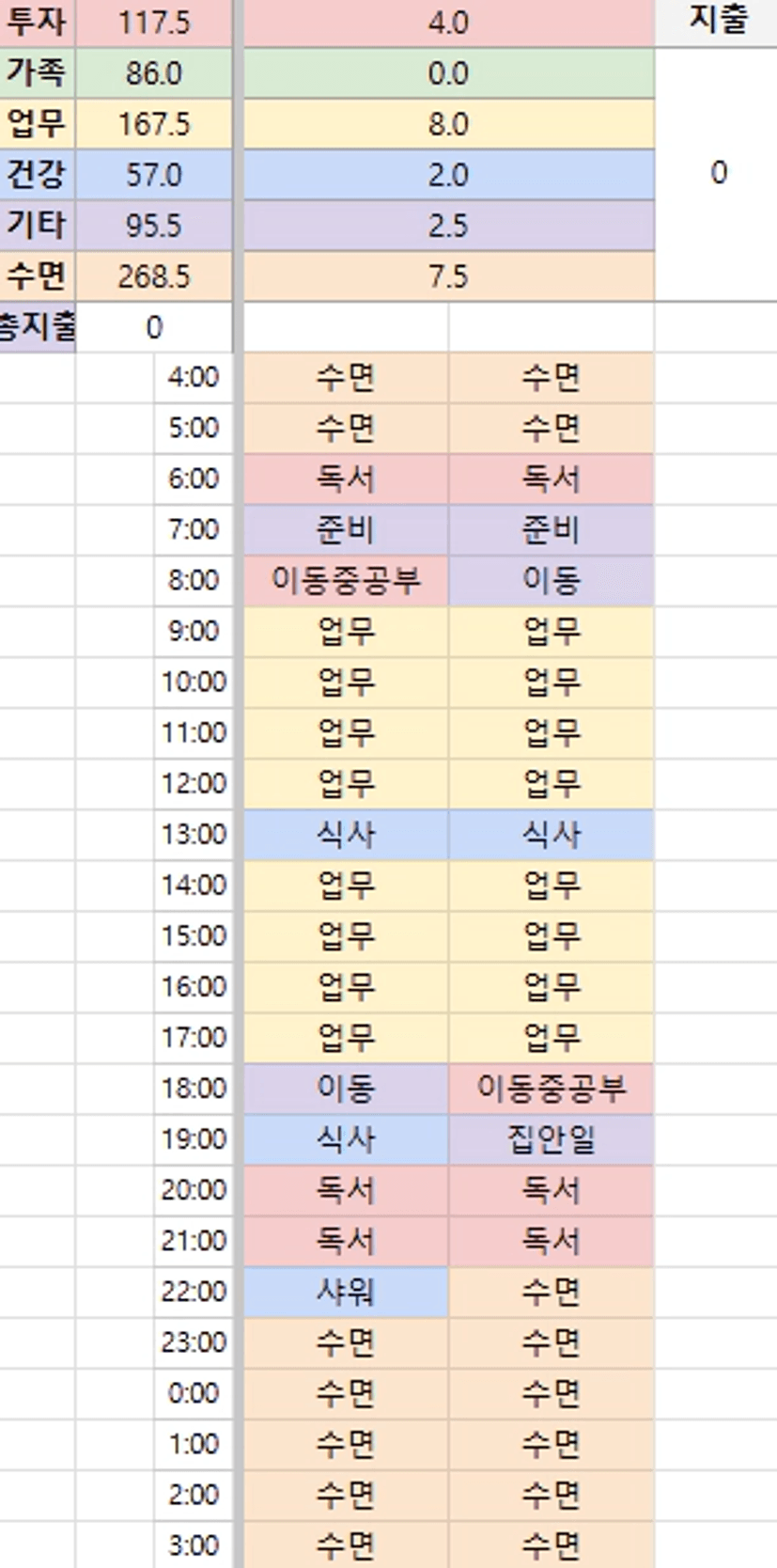
Task: Click the 167.5 total cell
Action: tap(154, 124)
